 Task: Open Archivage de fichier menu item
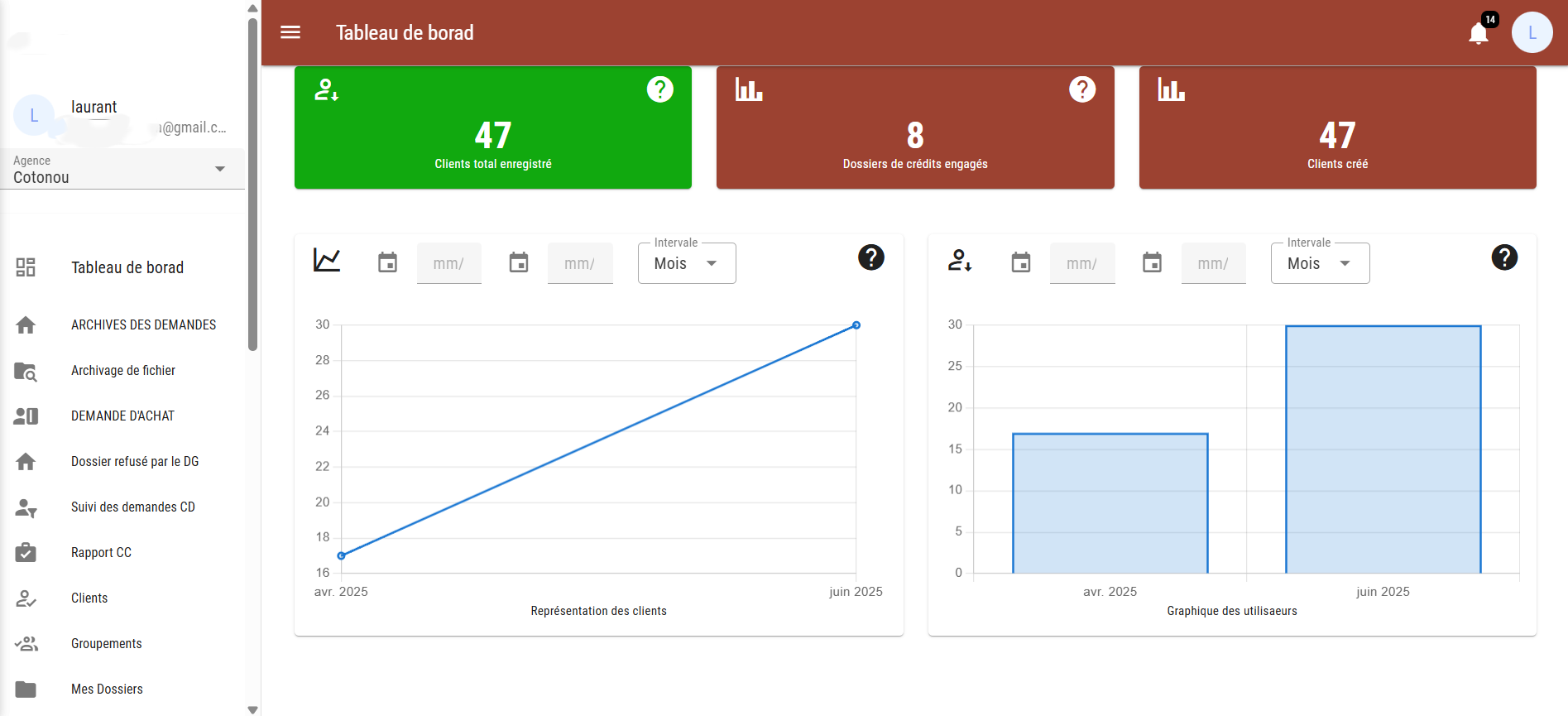(122, 370)
